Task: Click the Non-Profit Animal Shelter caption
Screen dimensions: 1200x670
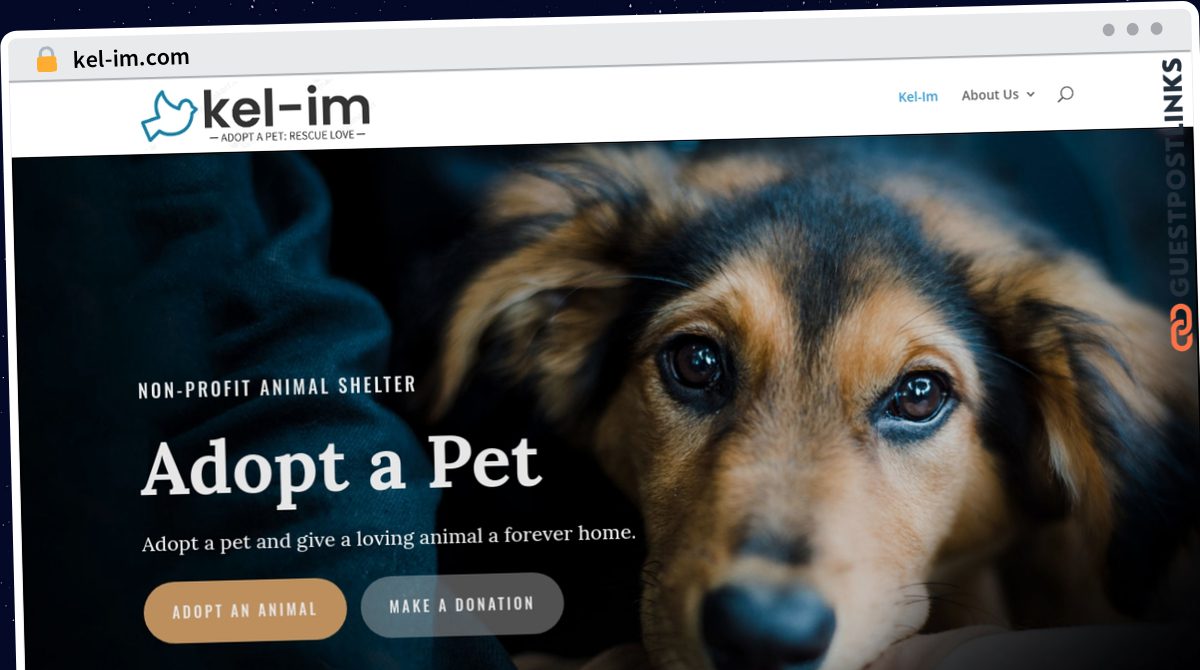Action: click(277, 386)
